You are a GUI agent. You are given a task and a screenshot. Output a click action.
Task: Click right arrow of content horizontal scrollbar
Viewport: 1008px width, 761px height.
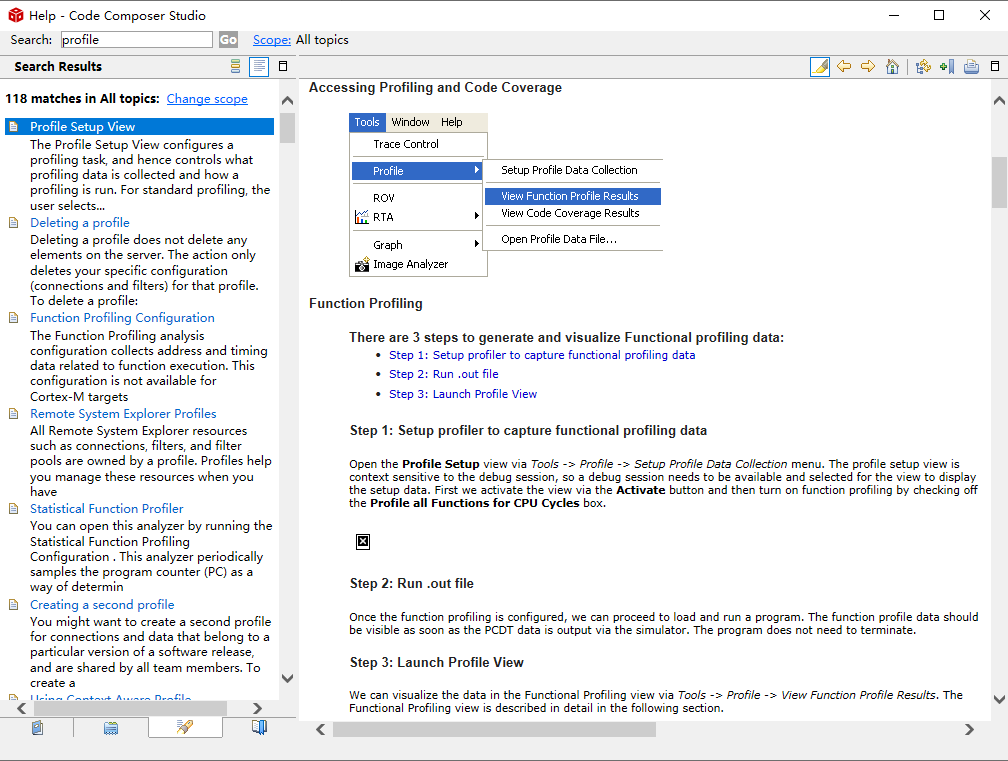coord(969,730)
